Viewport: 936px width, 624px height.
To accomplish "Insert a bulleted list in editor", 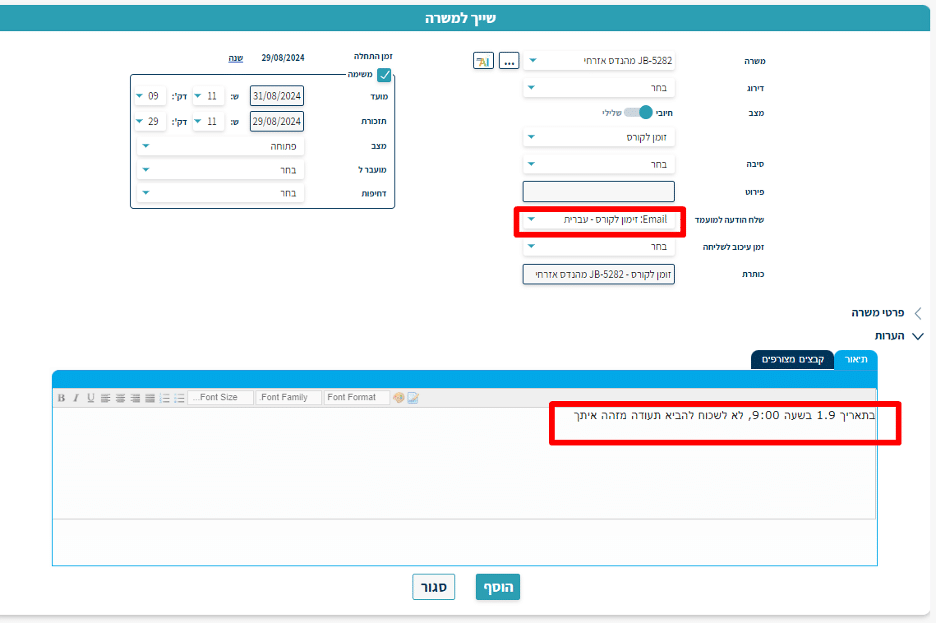I will tap(179, 398).
